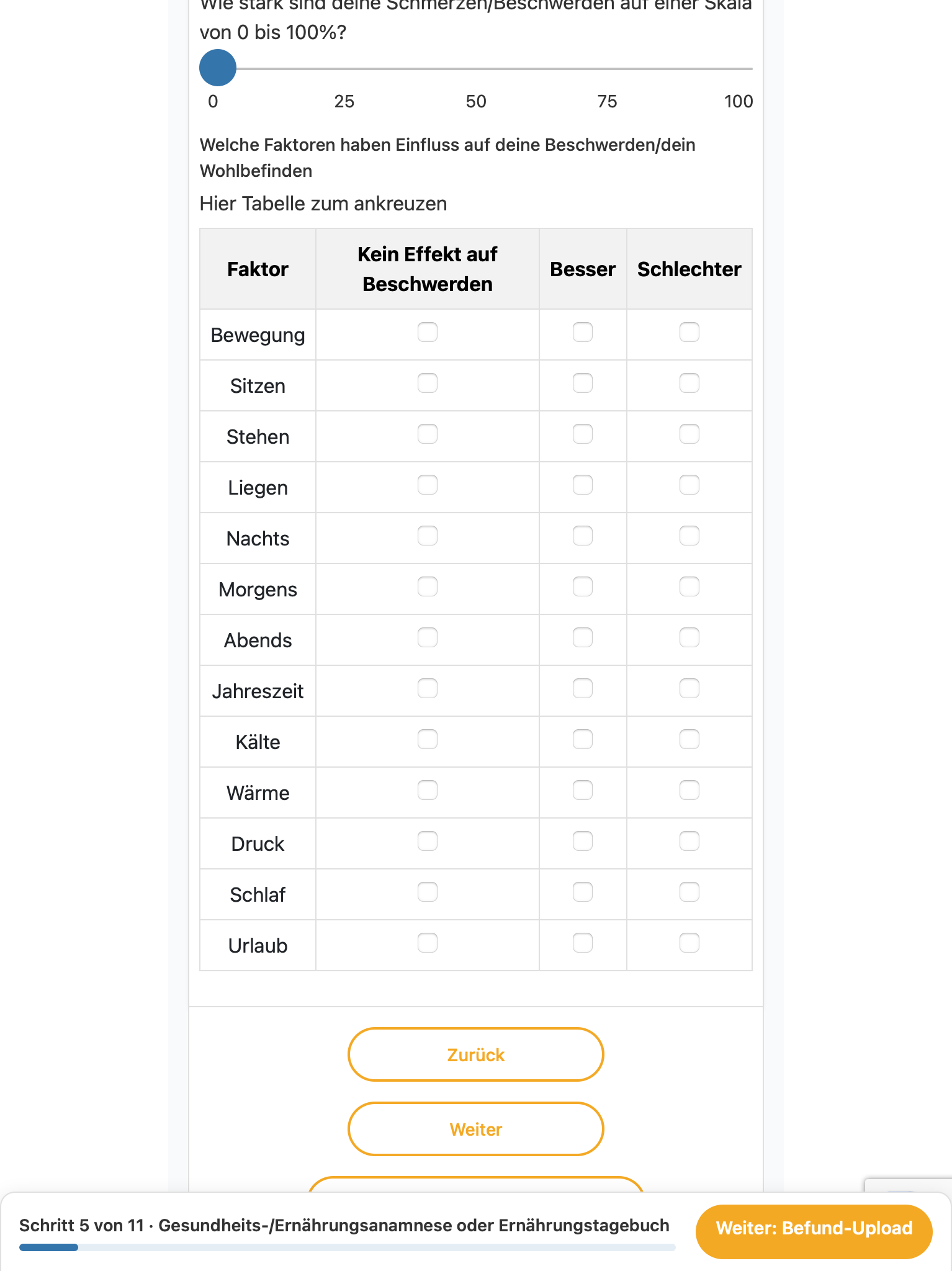Click the Weiter button
The width and height of the screenshot is (952, 1271).
(475, 1129)
